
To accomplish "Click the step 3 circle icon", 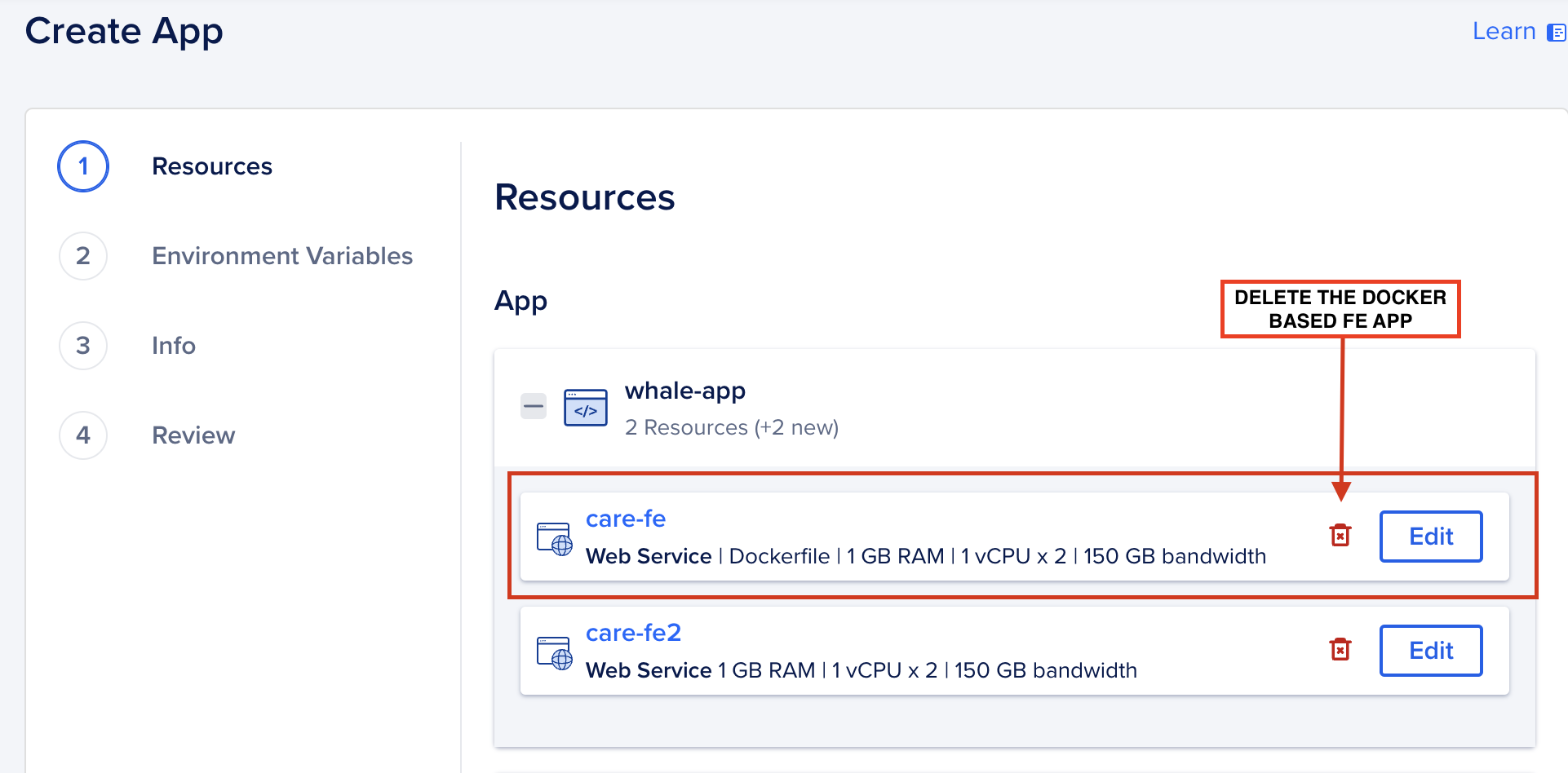I will tap(83, 346).
